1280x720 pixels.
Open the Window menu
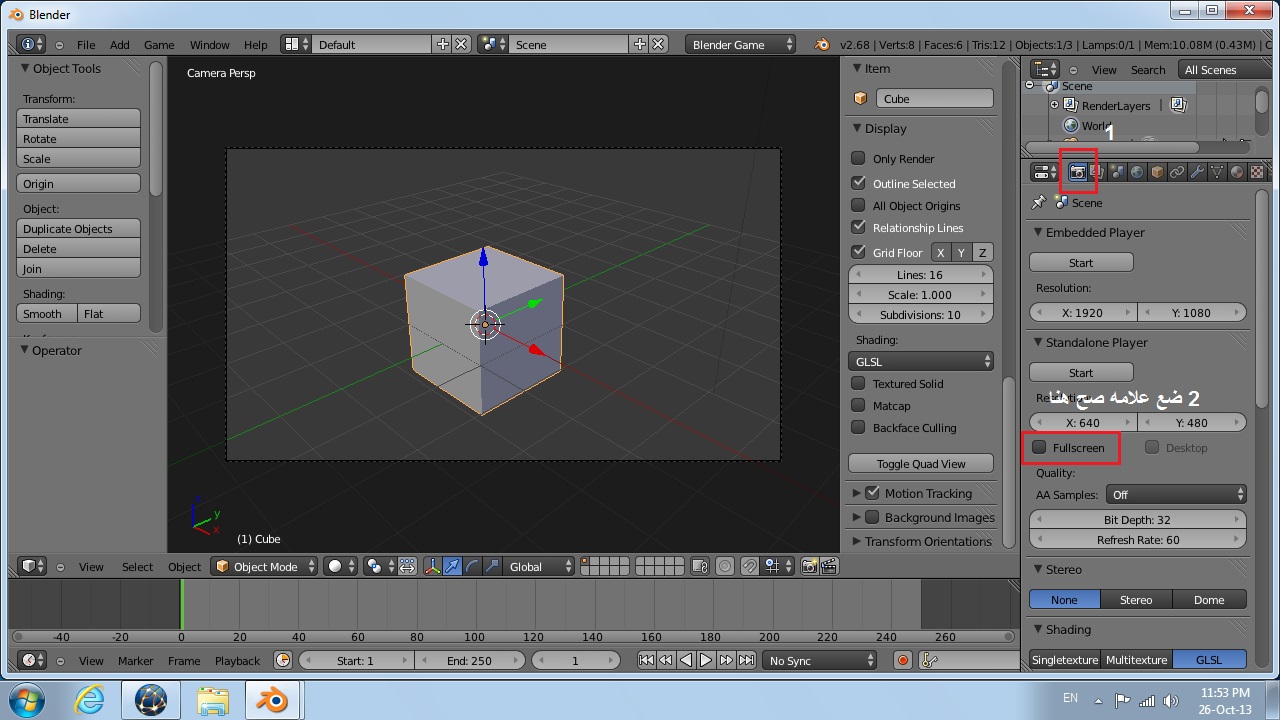[x=209, y=44]
